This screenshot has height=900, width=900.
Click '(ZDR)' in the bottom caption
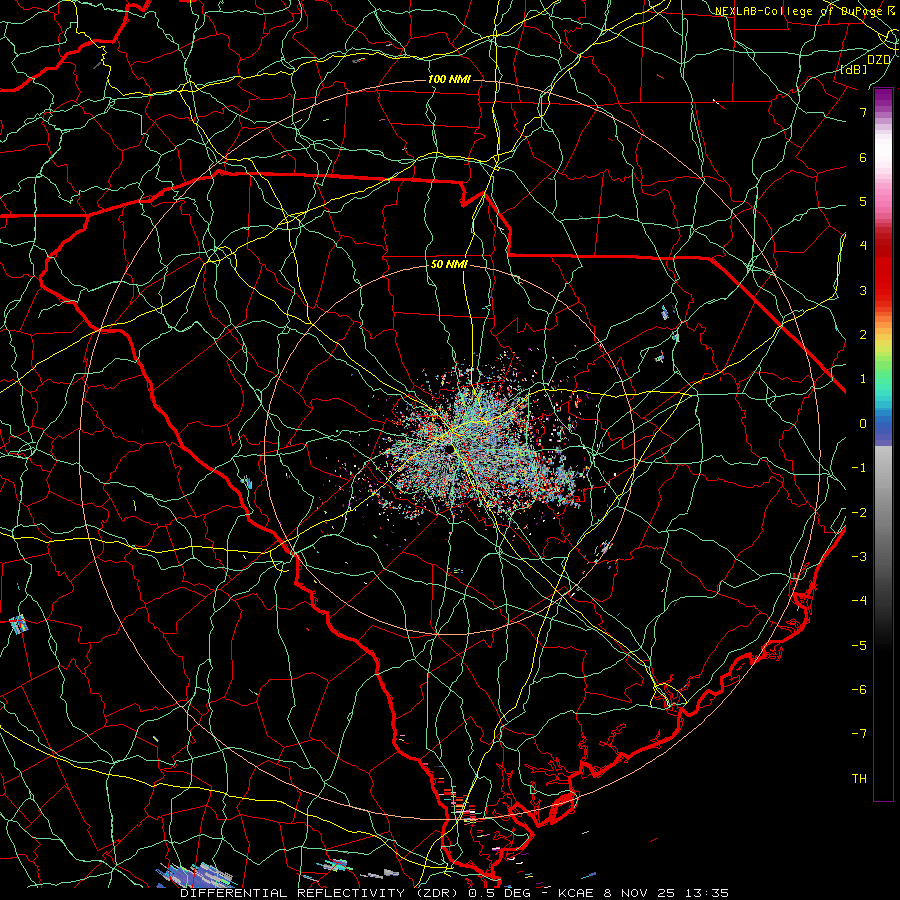pos(437,893)
